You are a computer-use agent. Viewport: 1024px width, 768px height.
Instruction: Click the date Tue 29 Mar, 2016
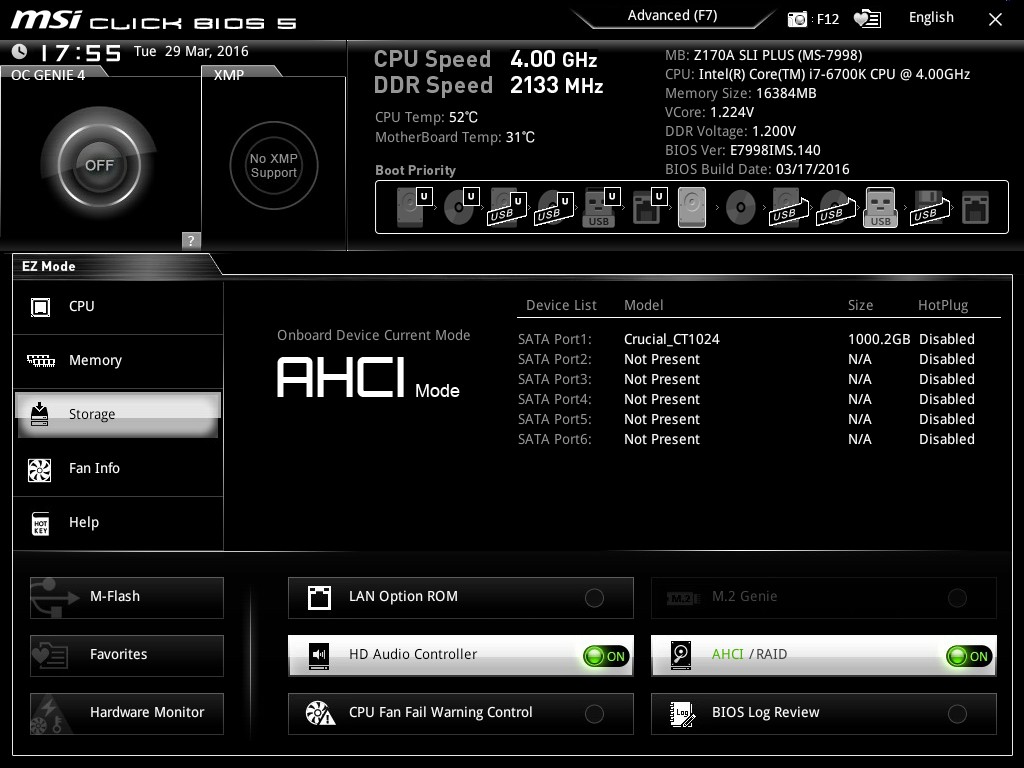191,51
